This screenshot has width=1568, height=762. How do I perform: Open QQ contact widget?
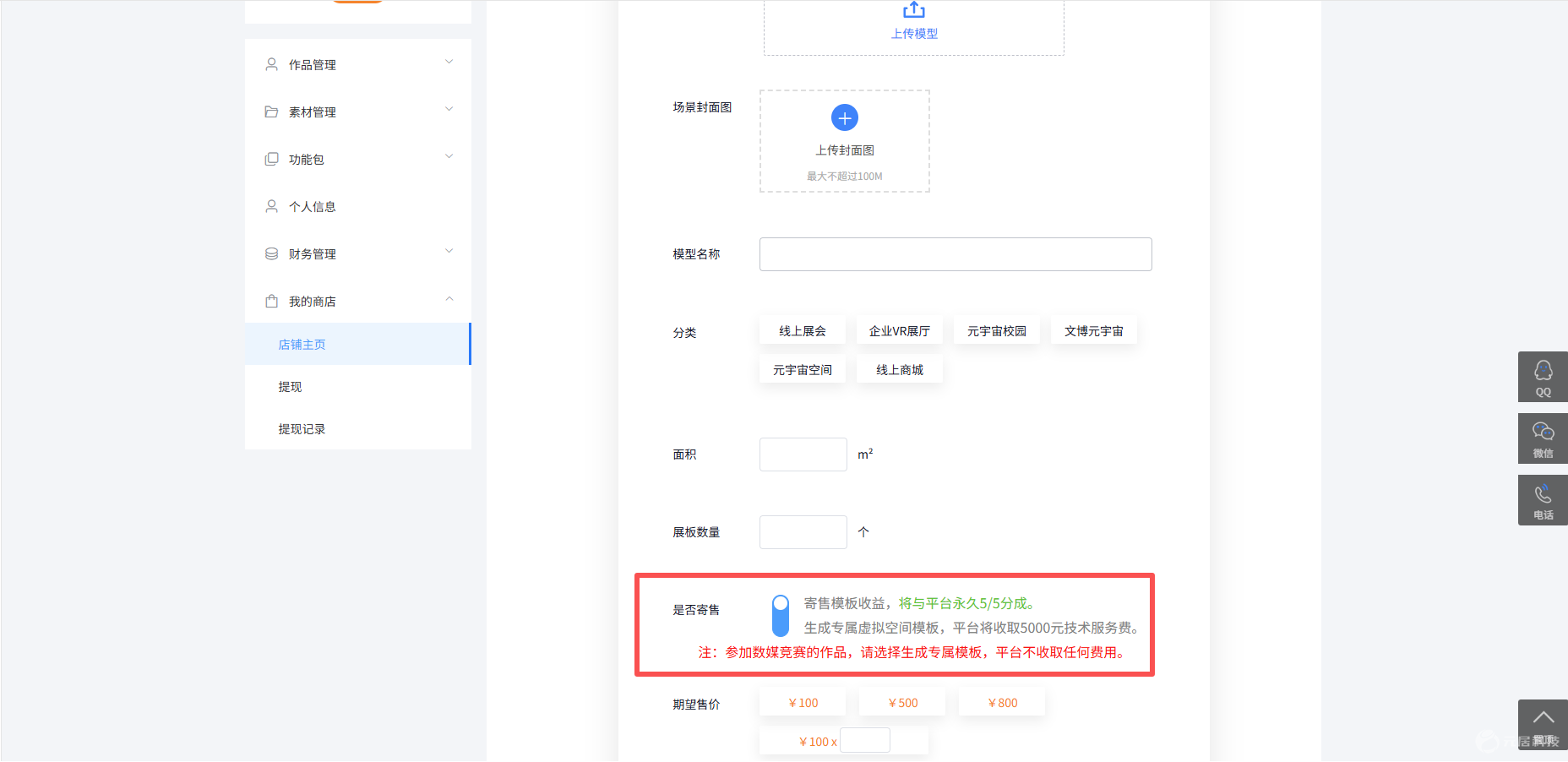tap(1543, 377)
